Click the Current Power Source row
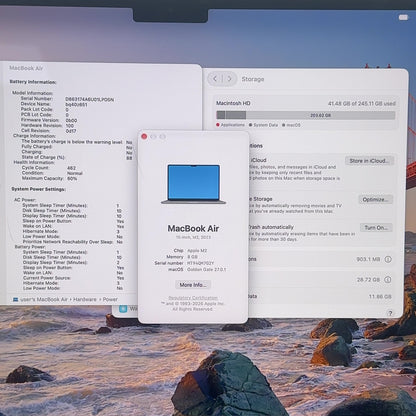The image size is (416, 416). pos(73,278)
